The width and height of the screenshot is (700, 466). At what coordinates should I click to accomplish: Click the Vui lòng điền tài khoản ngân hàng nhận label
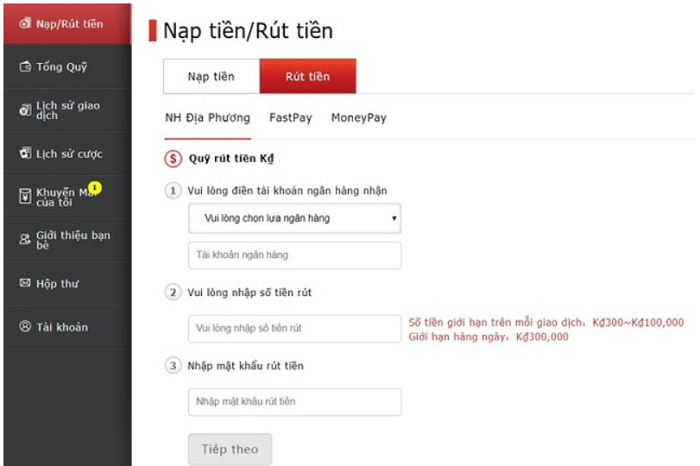(287, 191)
